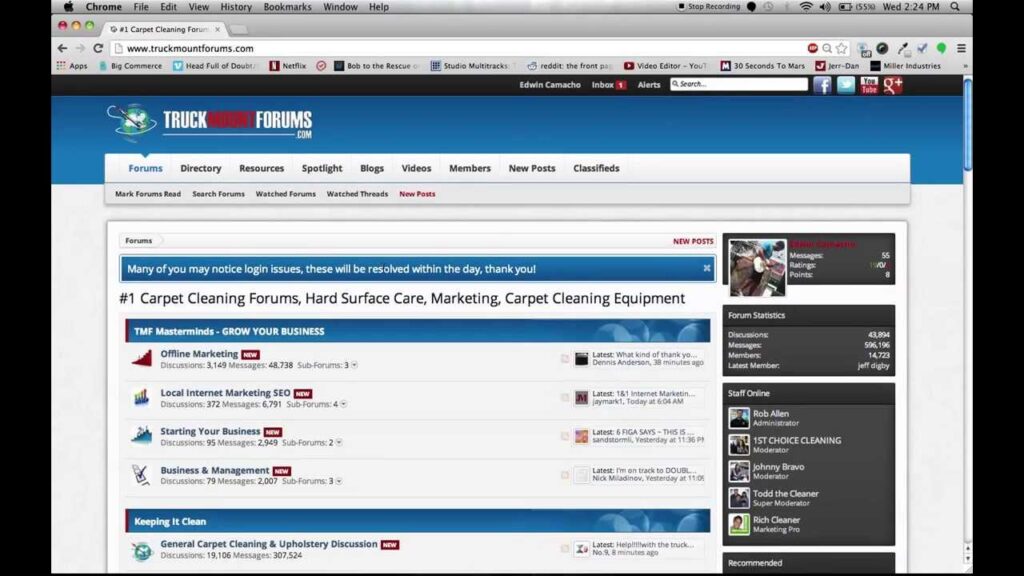Screen dimensions: 1024x576
Task: Click the green extension circle icon
Action: 941,48
